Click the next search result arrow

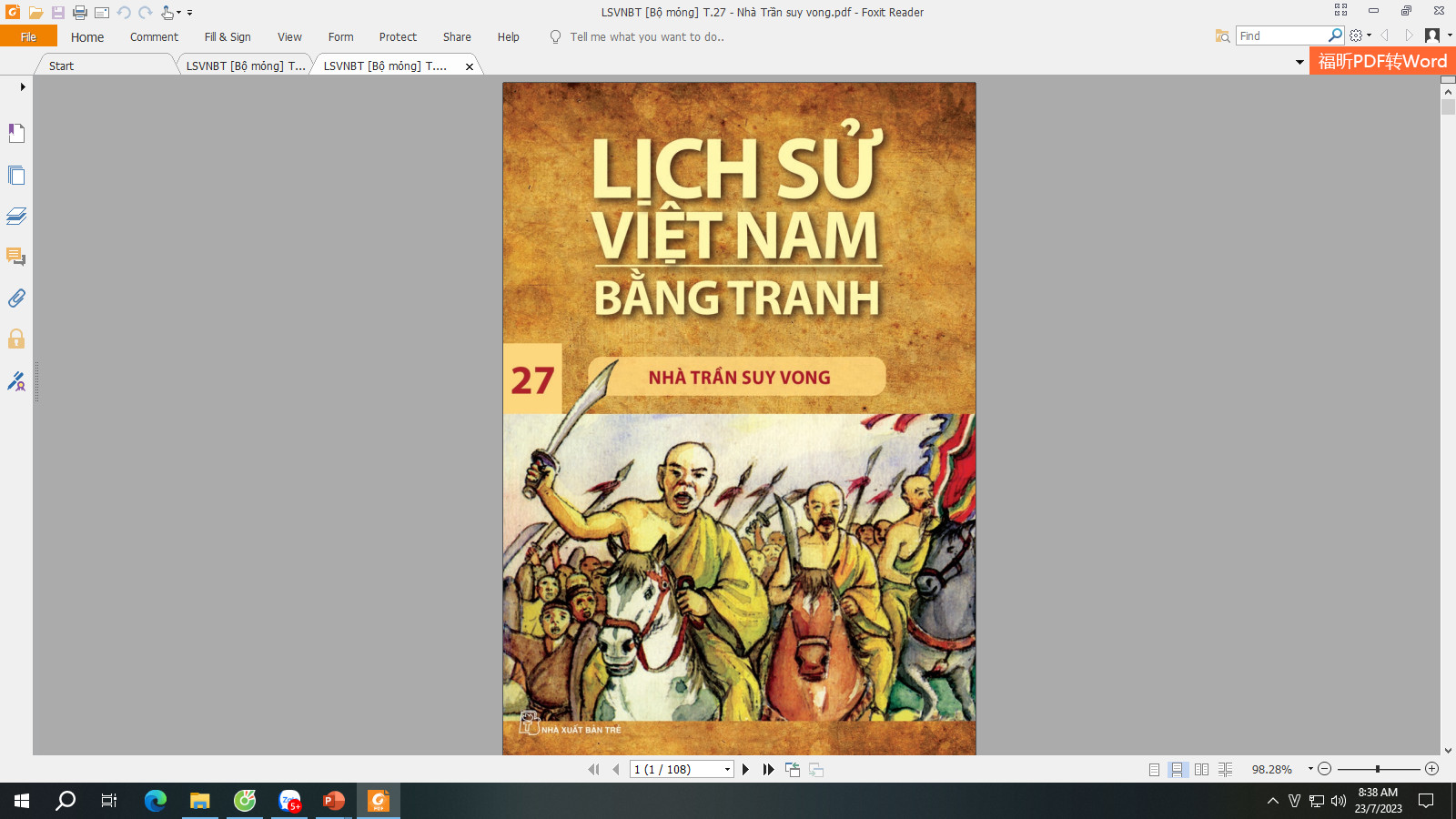(x=1408, y=35)
